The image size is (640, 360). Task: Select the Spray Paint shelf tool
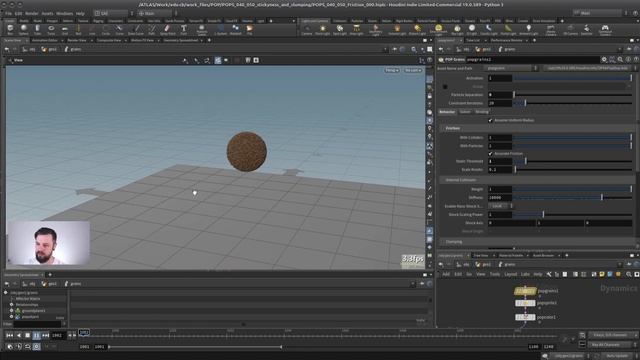(x=167, y=29)
